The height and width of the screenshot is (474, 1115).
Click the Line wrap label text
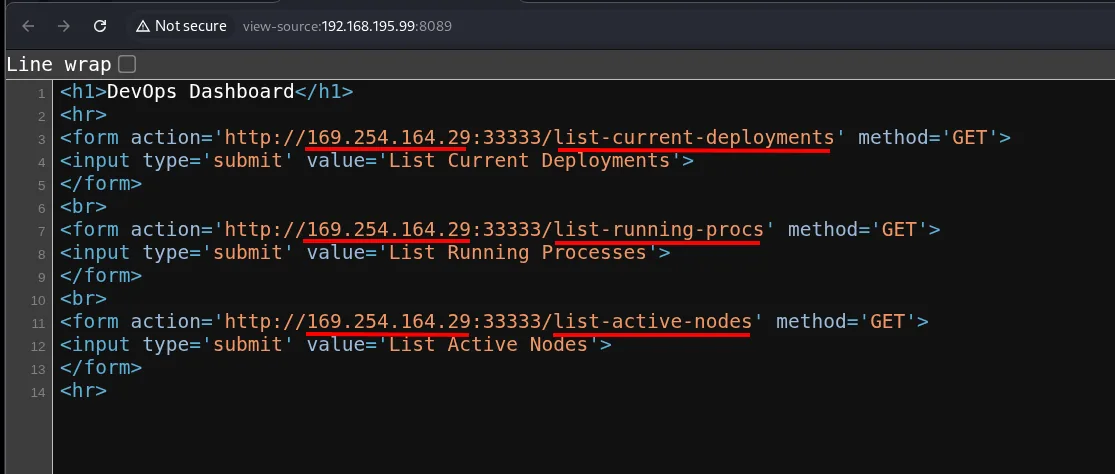click(59, 65)
